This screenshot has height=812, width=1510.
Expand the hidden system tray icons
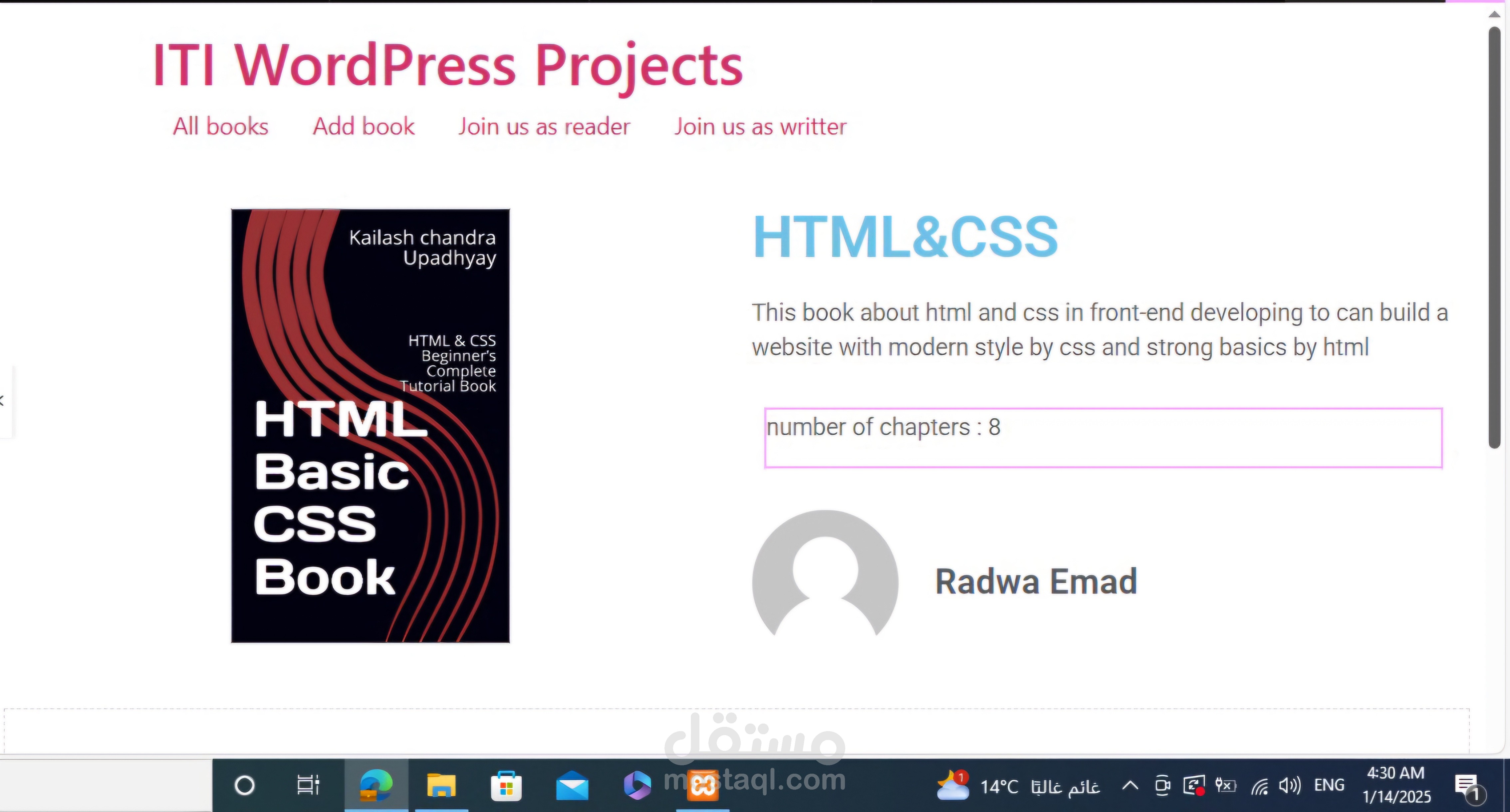coord(1130,785)
